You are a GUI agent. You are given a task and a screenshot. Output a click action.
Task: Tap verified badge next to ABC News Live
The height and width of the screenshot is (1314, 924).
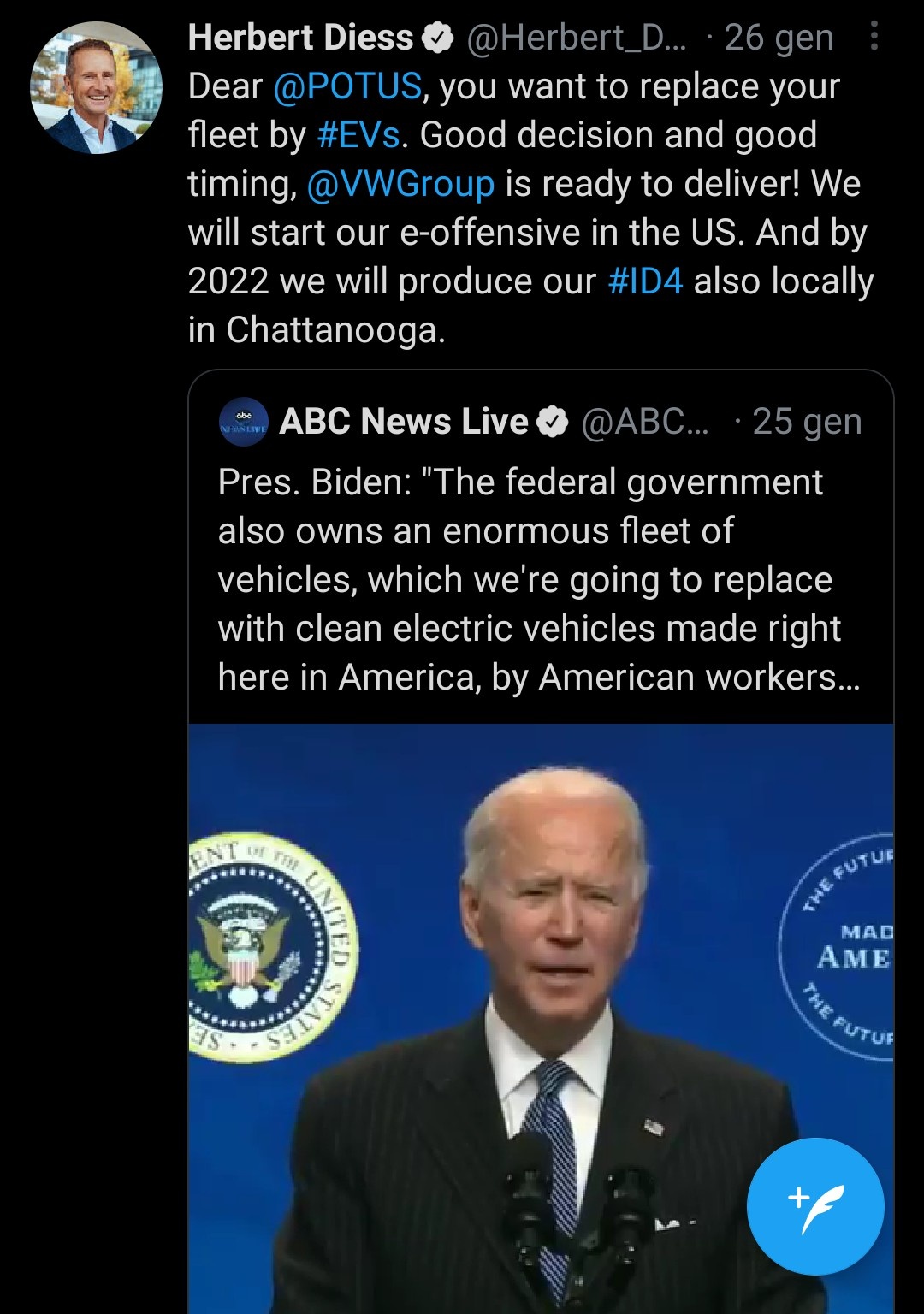(552, 422)
